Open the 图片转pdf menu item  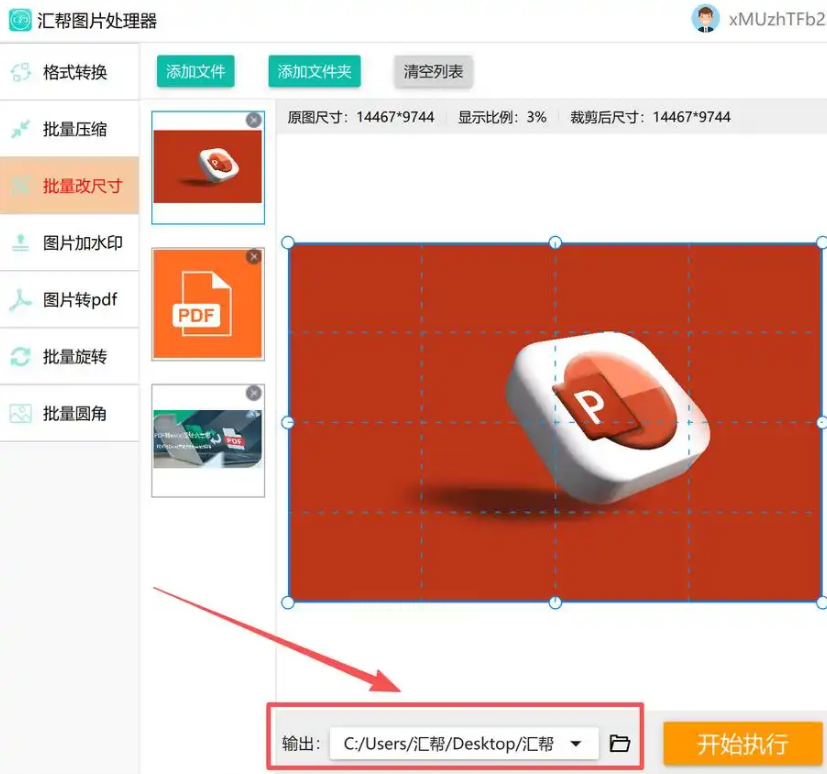pyautogui.click(x=69, y=299)
